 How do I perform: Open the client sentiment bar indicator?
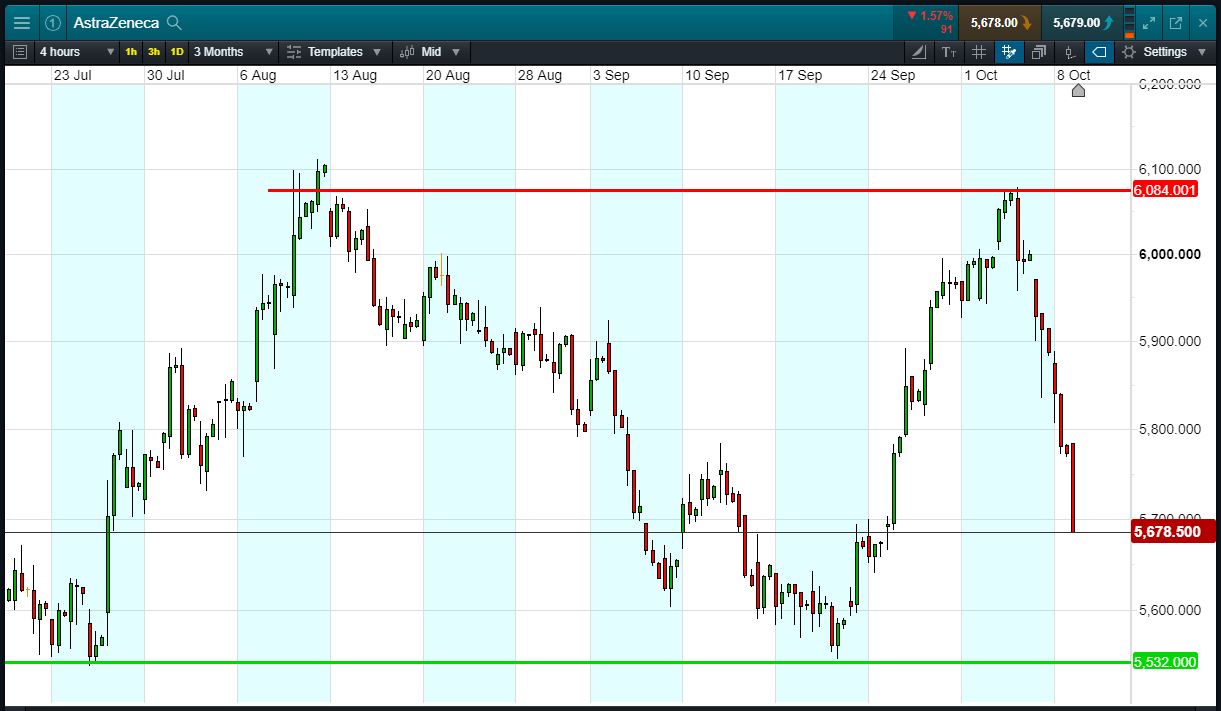1131,22
